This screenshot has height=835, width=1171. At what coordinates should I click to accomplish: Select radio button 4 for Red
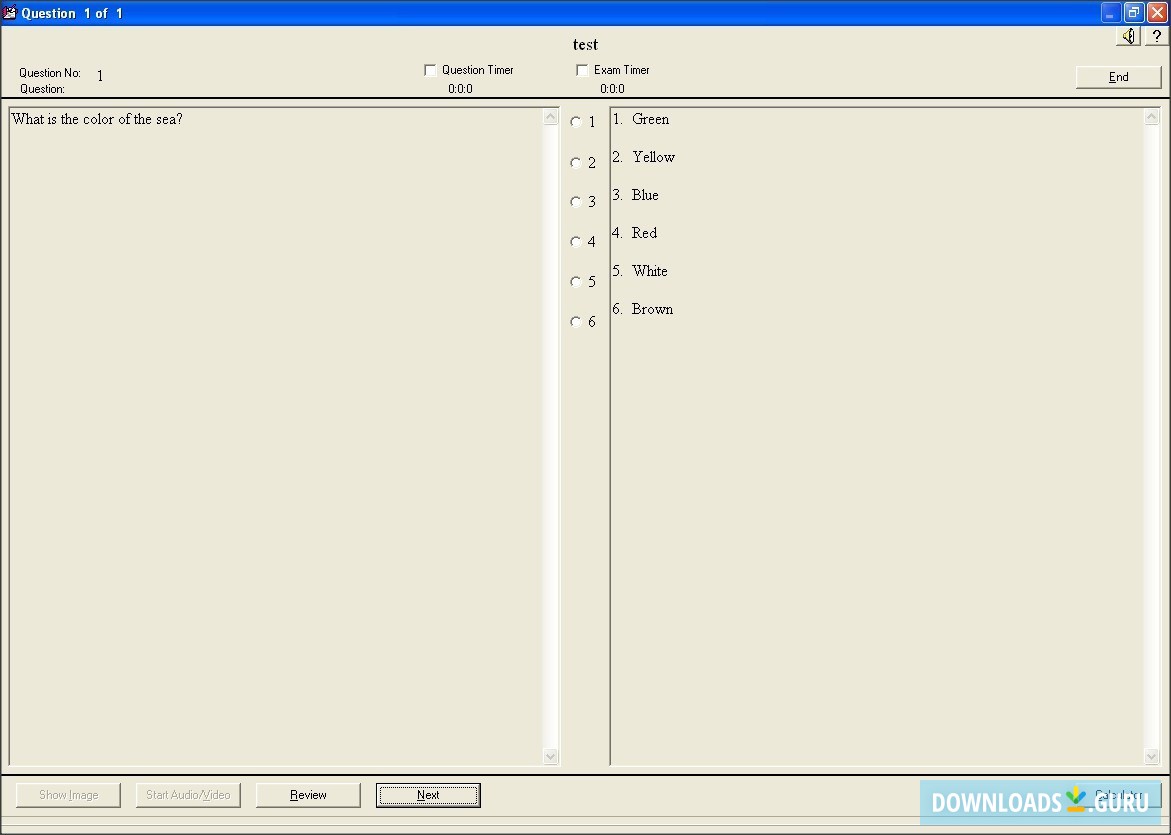pyautogui.click(x=576, y=241)
